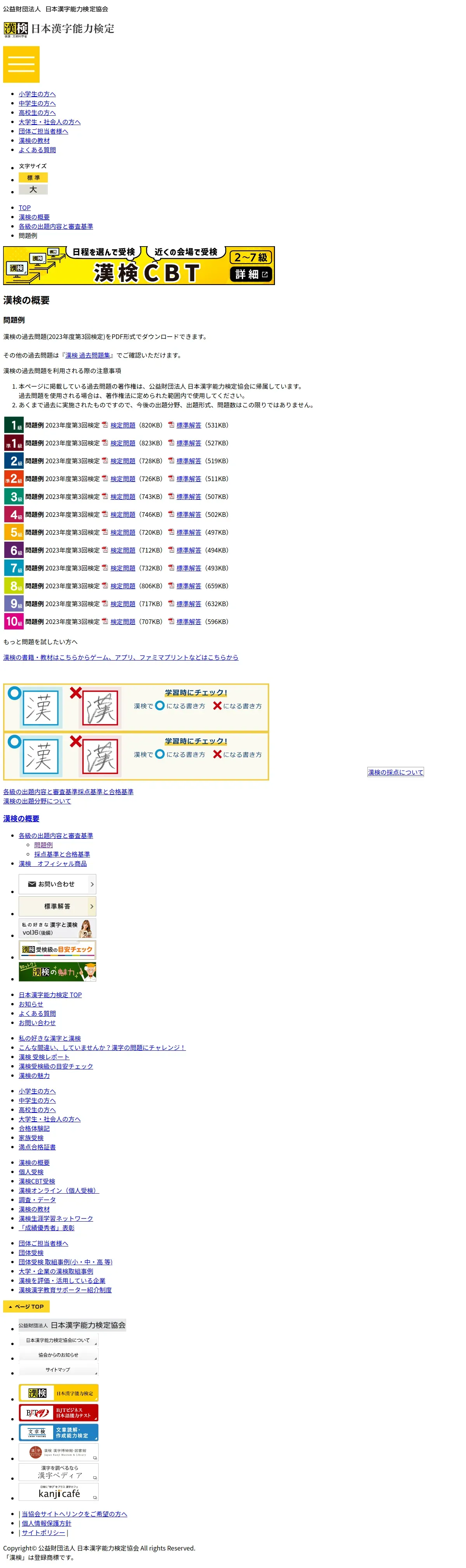Click 日本漢字能力検定協会について button
This screenshot has width=466, height=1568.
click(58, 1340)
